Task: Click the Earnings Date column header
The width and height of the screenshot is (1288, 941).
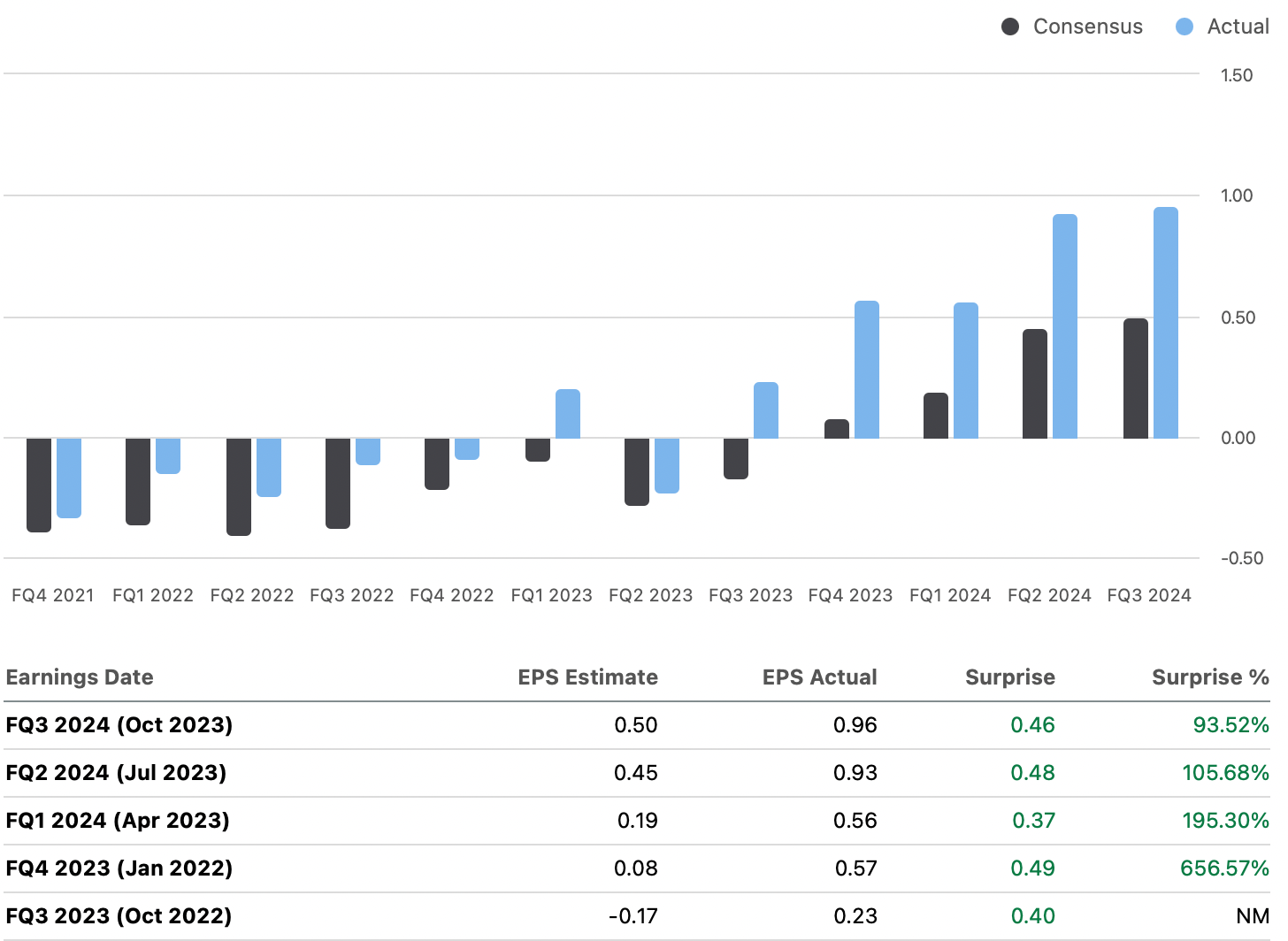Action: (80, 677)
